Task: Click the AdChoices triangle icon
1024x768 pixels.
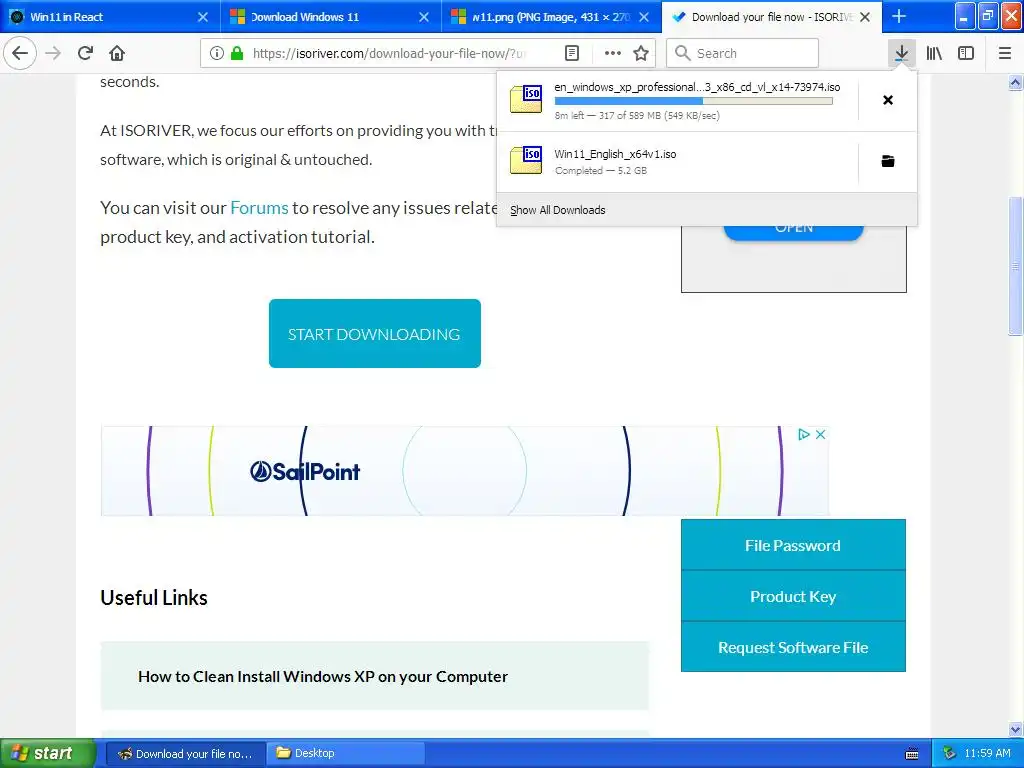Action: (804, 434)
